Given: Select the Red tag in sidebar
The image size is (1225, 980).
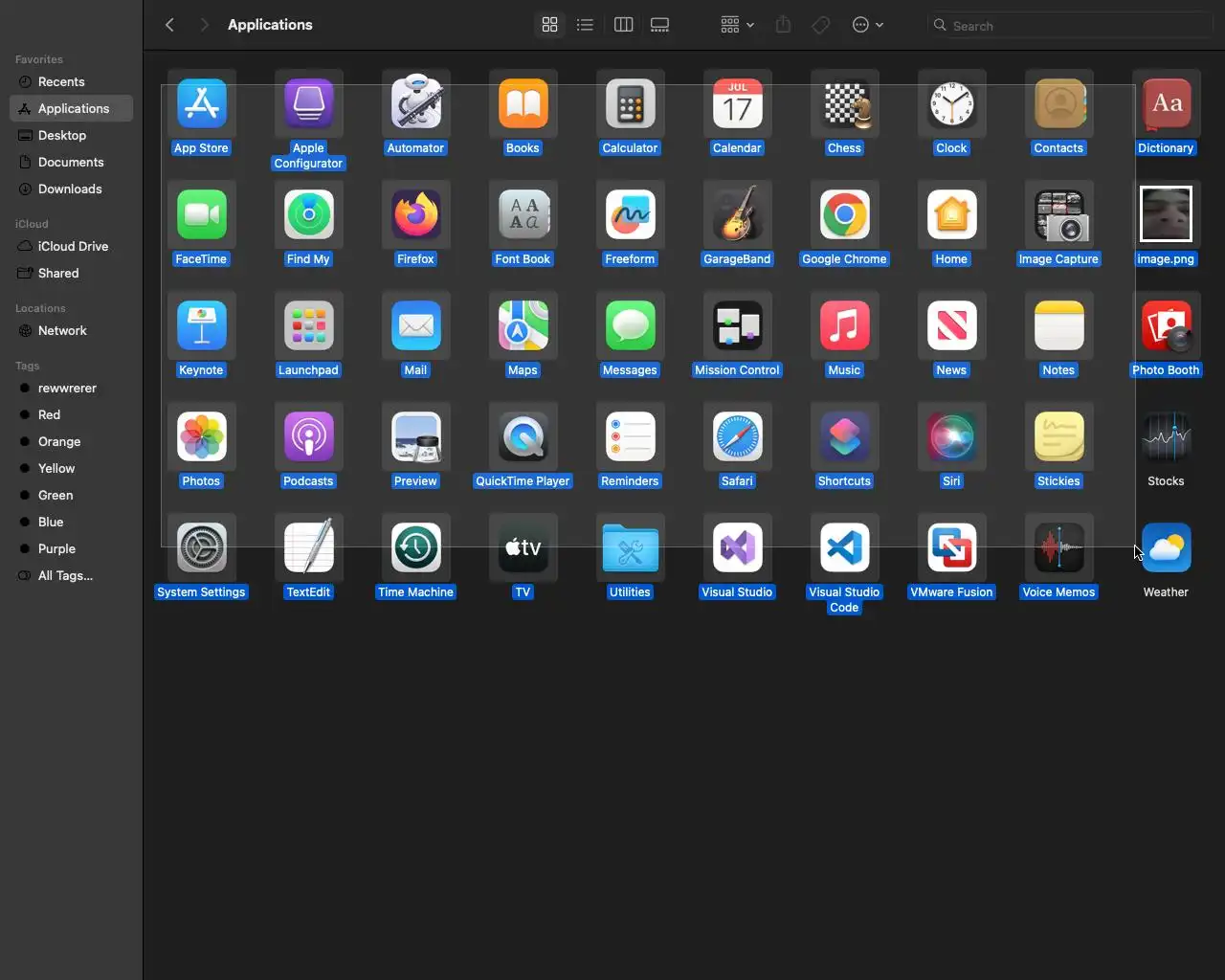Looking at the screenshot, I should pos(71,415).
